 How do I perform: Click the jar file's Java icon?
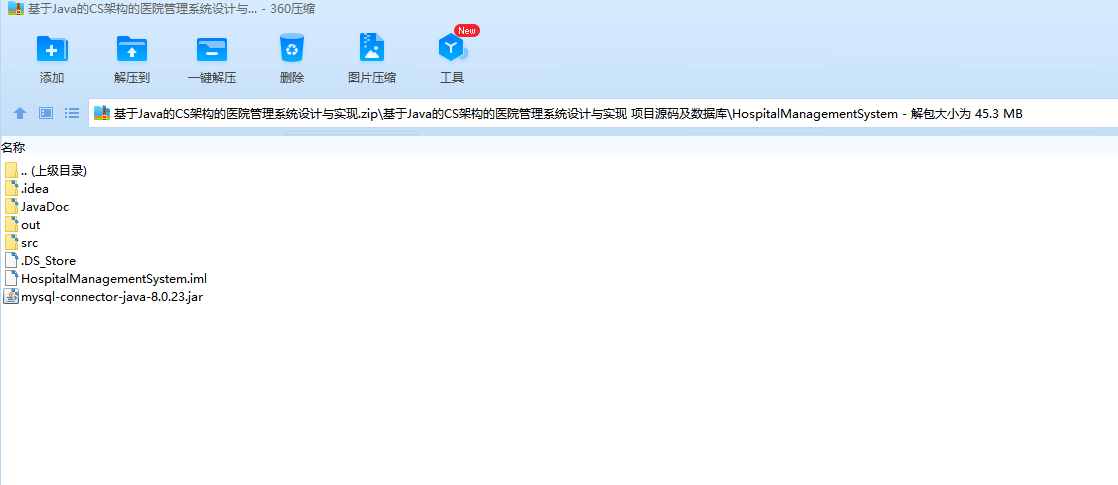(11, 296)
